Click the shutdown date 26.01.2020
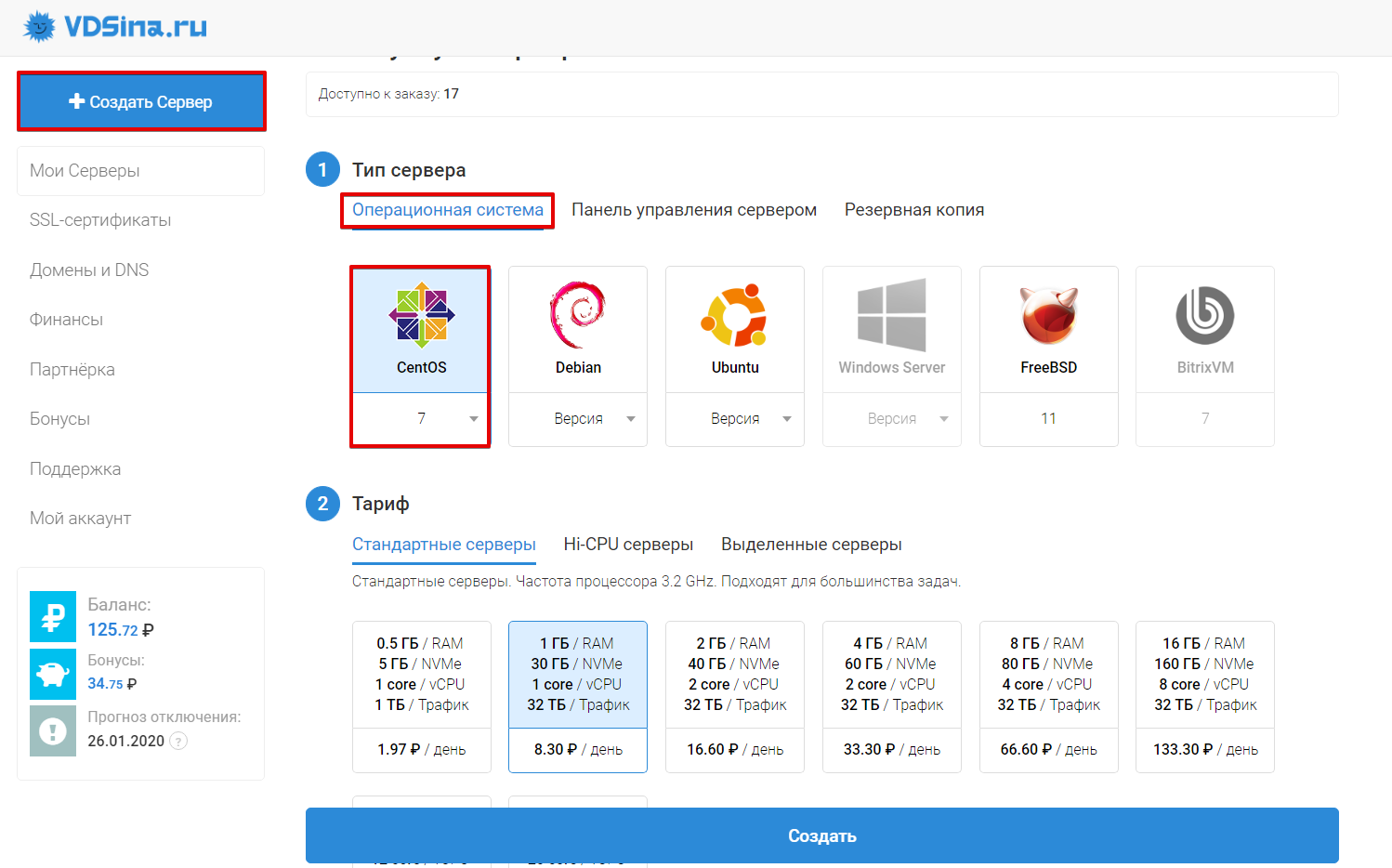 click(125, 742)
